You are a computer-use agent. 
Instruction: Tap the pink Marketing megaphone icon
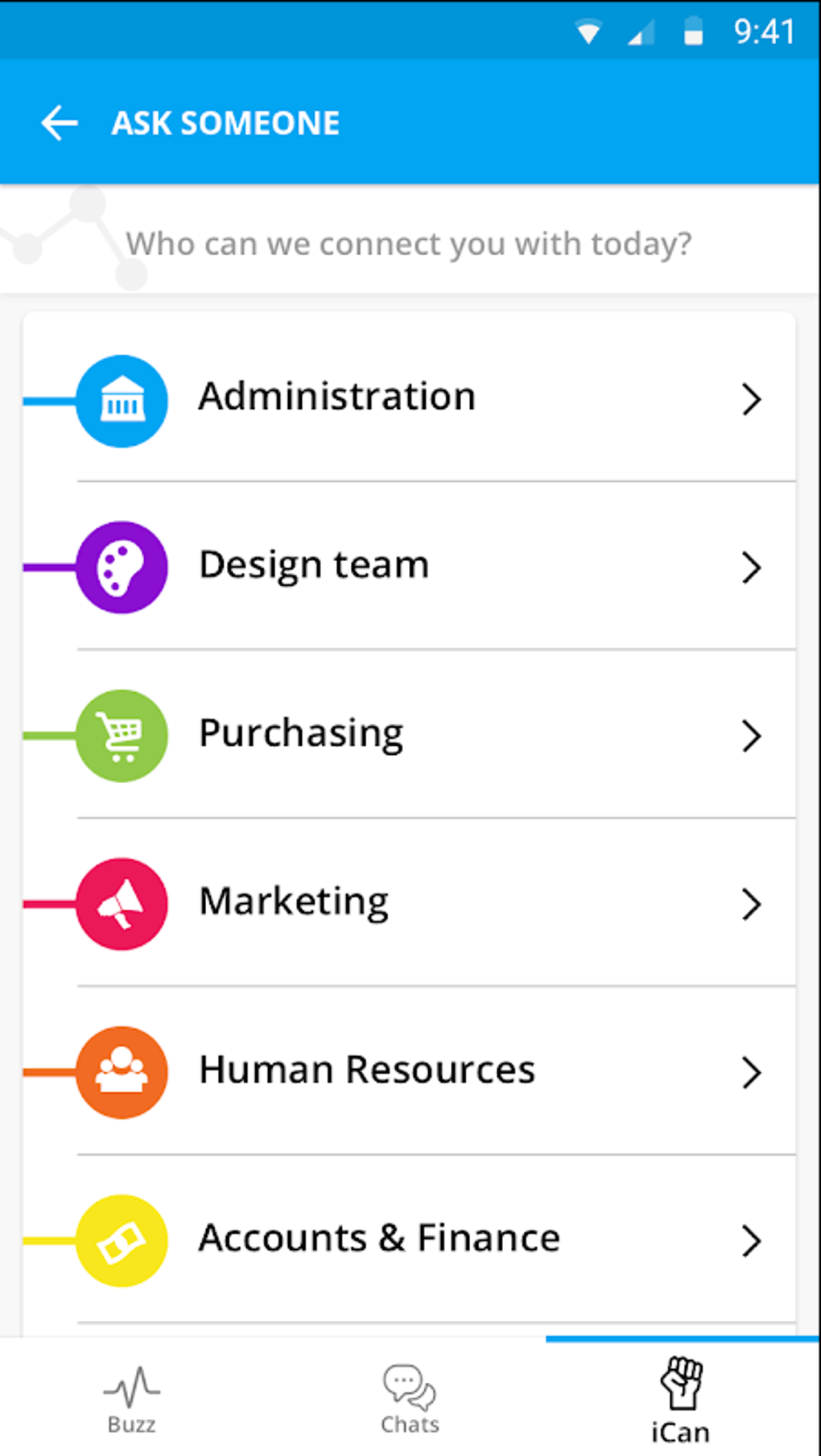click(122, 904)
